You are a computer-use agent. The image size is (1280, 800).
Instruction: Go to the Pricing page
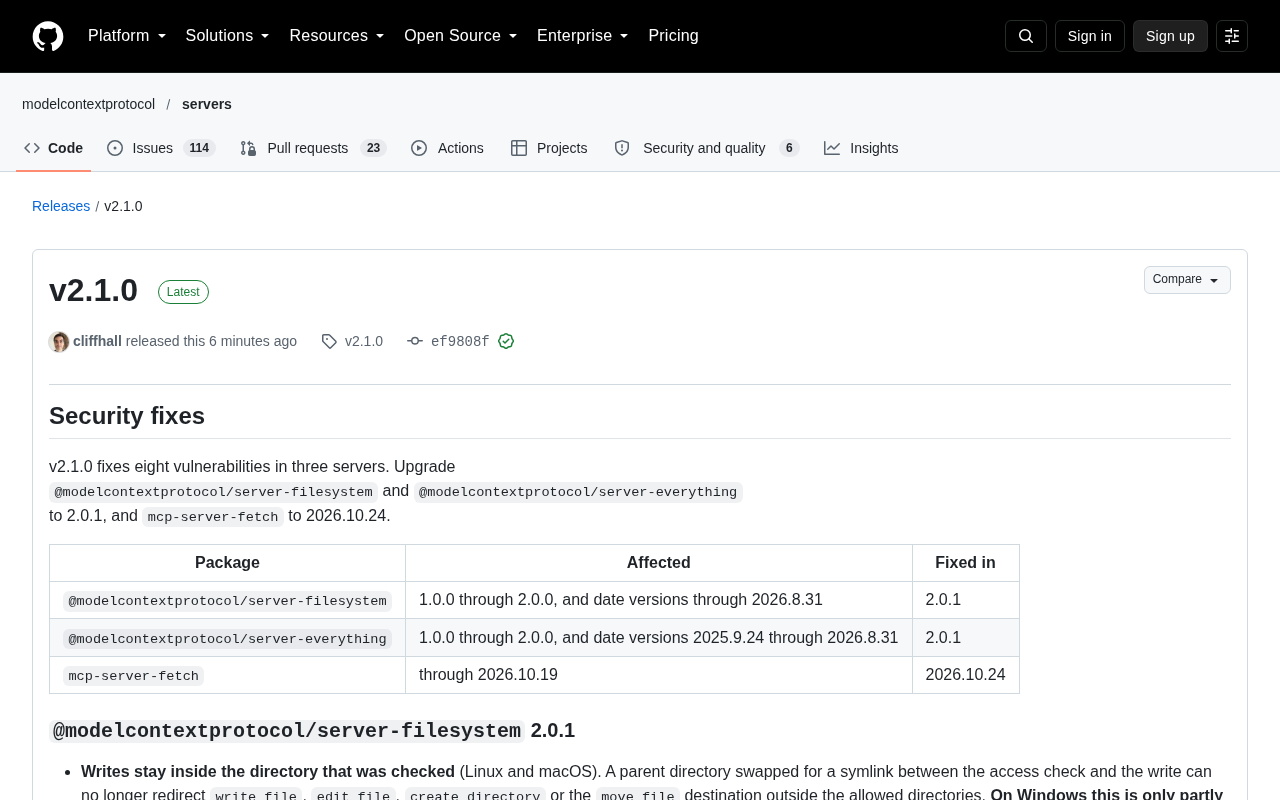coord(674,36)
